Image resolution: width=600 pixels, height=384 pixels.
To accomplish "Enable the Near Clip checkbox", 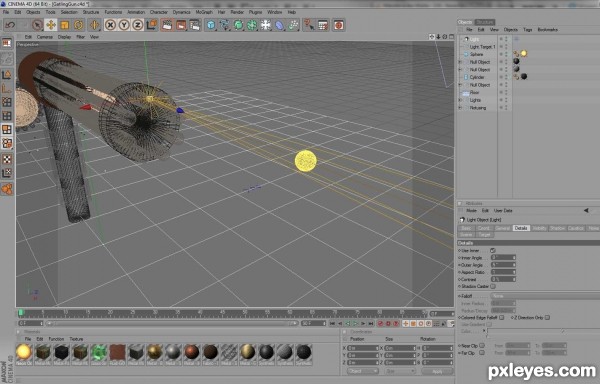I will pyautogui.click(x=482, y=345).
